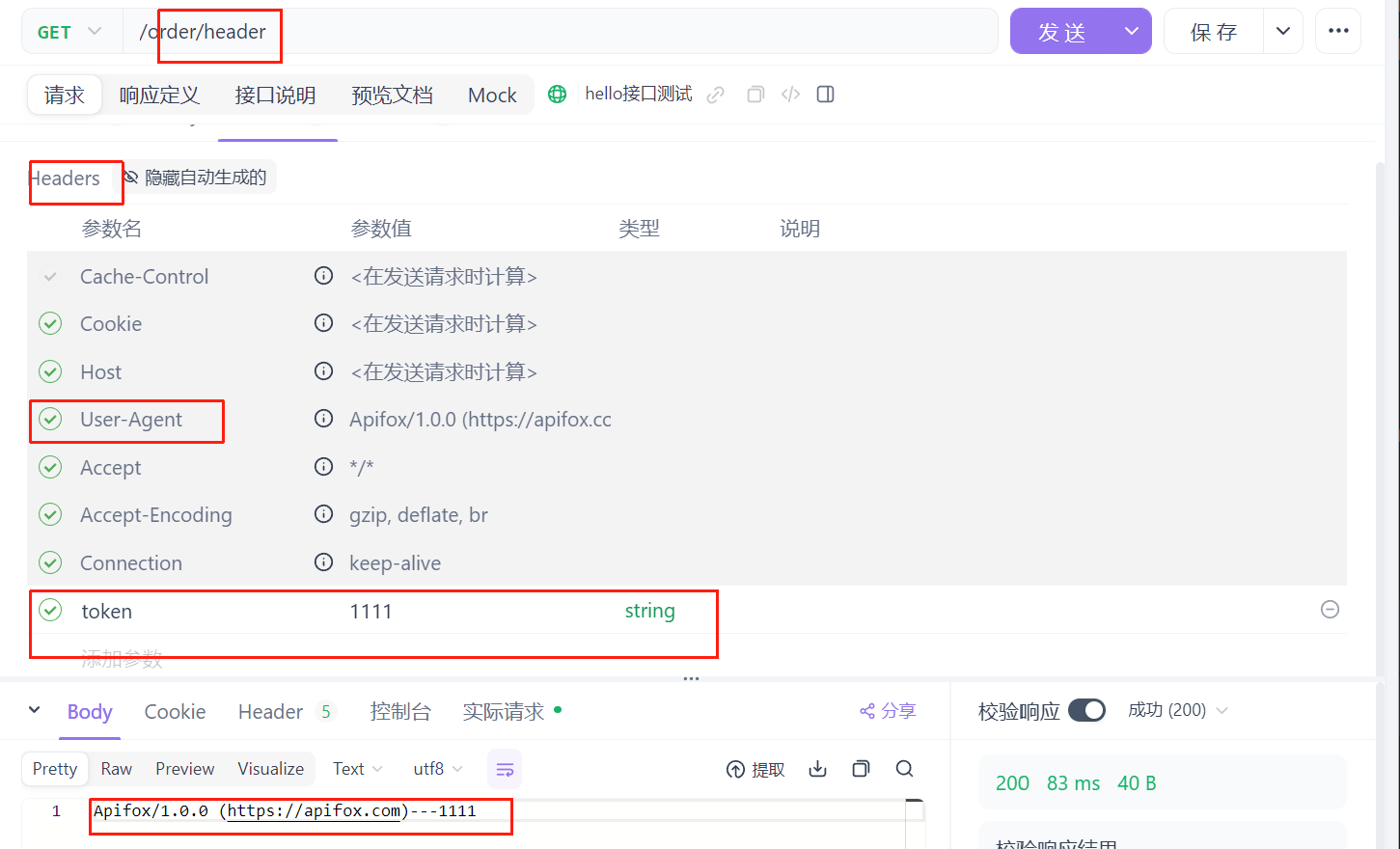Open the Text format dropdown
The width and height of the screenshot is (1400, 849).
(358, 769)
